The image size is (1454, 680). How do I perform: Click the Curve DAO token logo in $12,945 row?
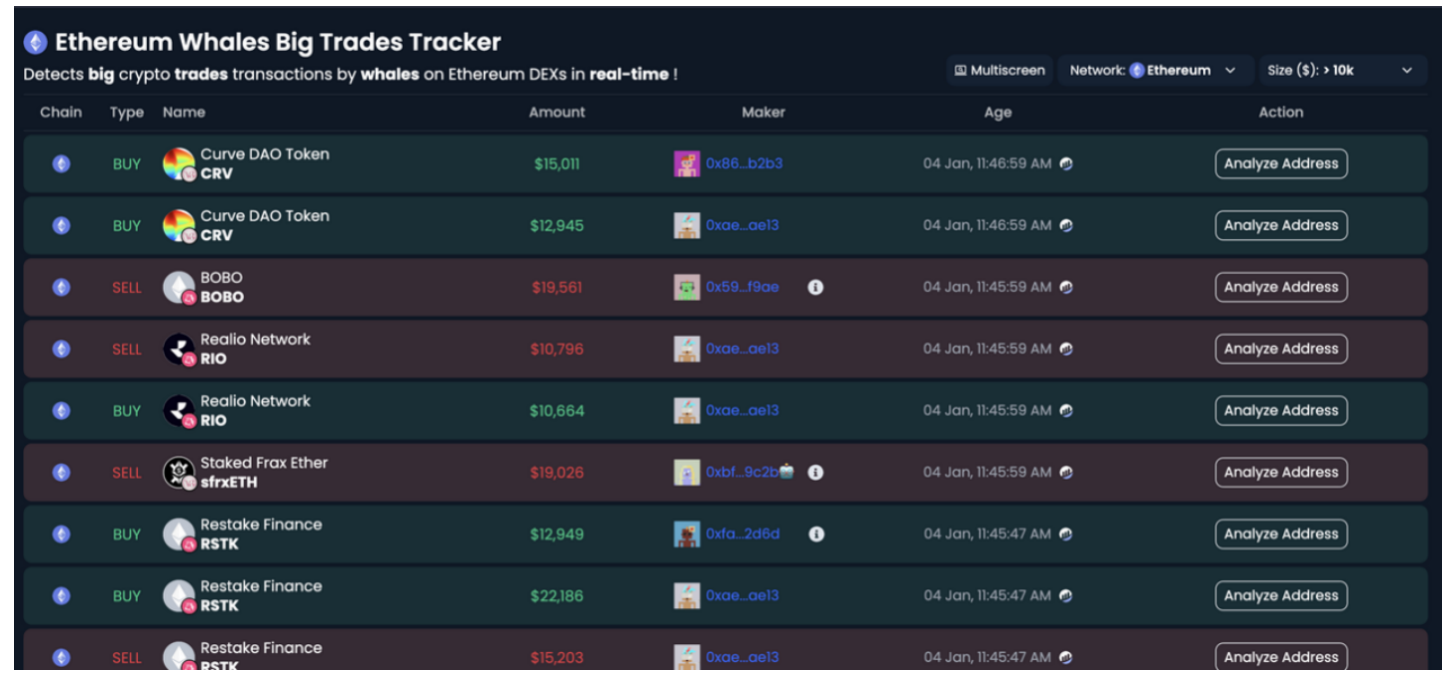click(x=179, y=226)
